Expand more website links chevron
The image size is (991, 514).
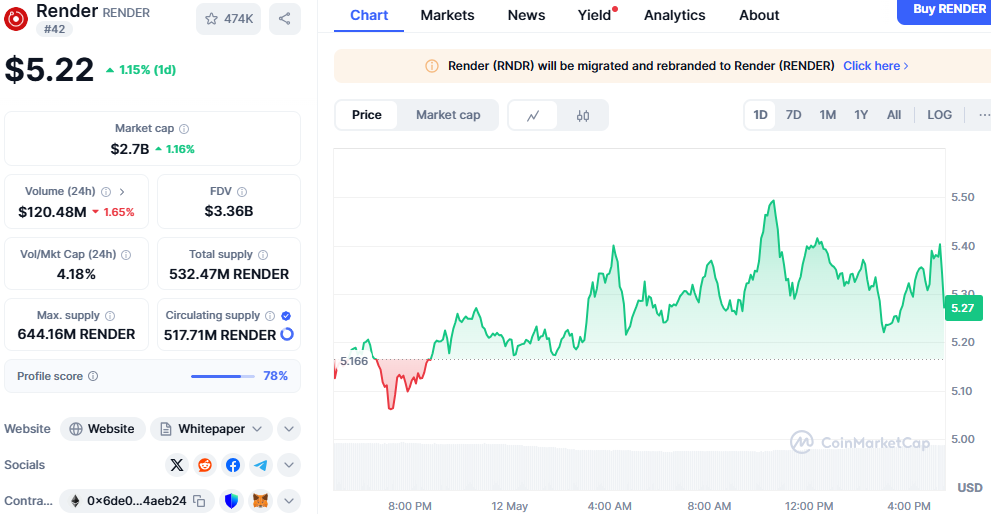(x=288, y=429)
